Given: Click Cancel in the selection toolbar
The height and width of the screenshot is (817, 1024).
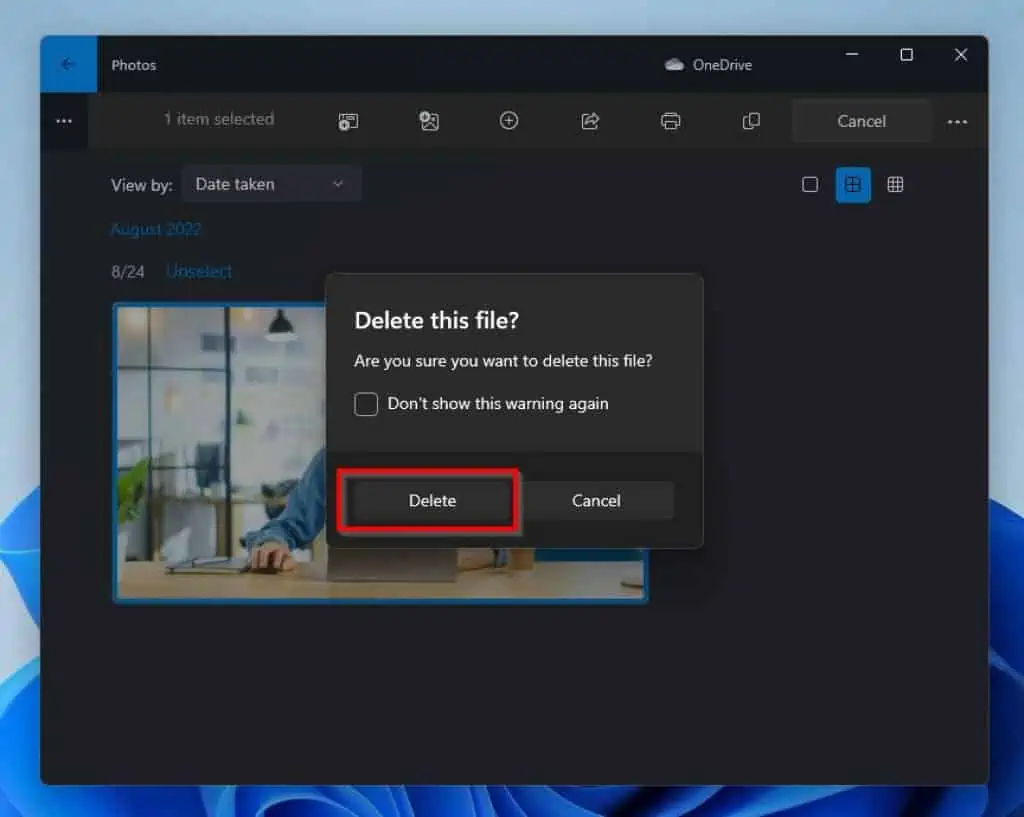Looking at the screenshot, I should pos(861,121).
